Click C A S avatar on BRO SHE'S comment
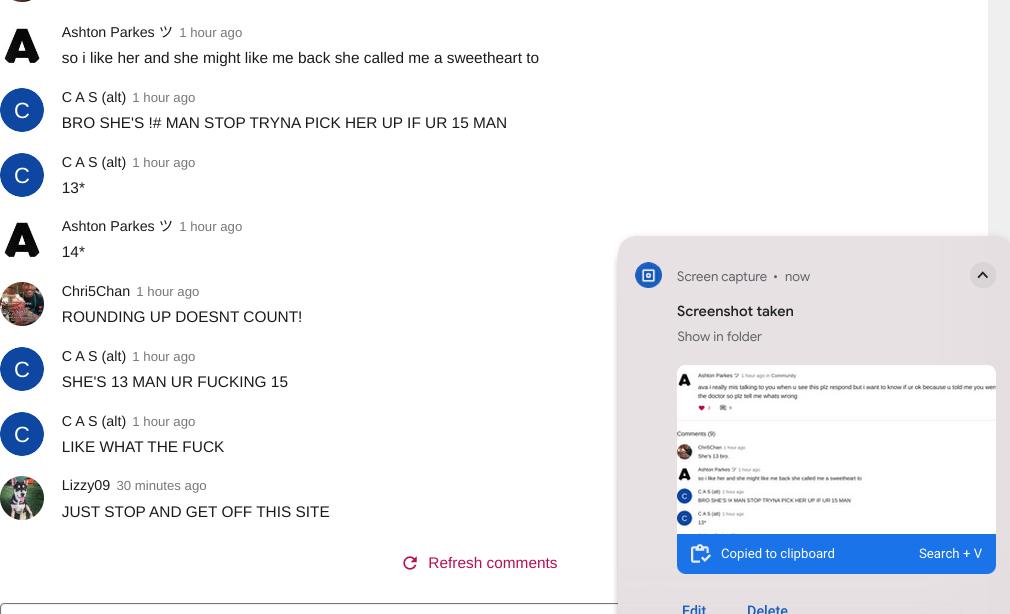 tap(22, 110)
